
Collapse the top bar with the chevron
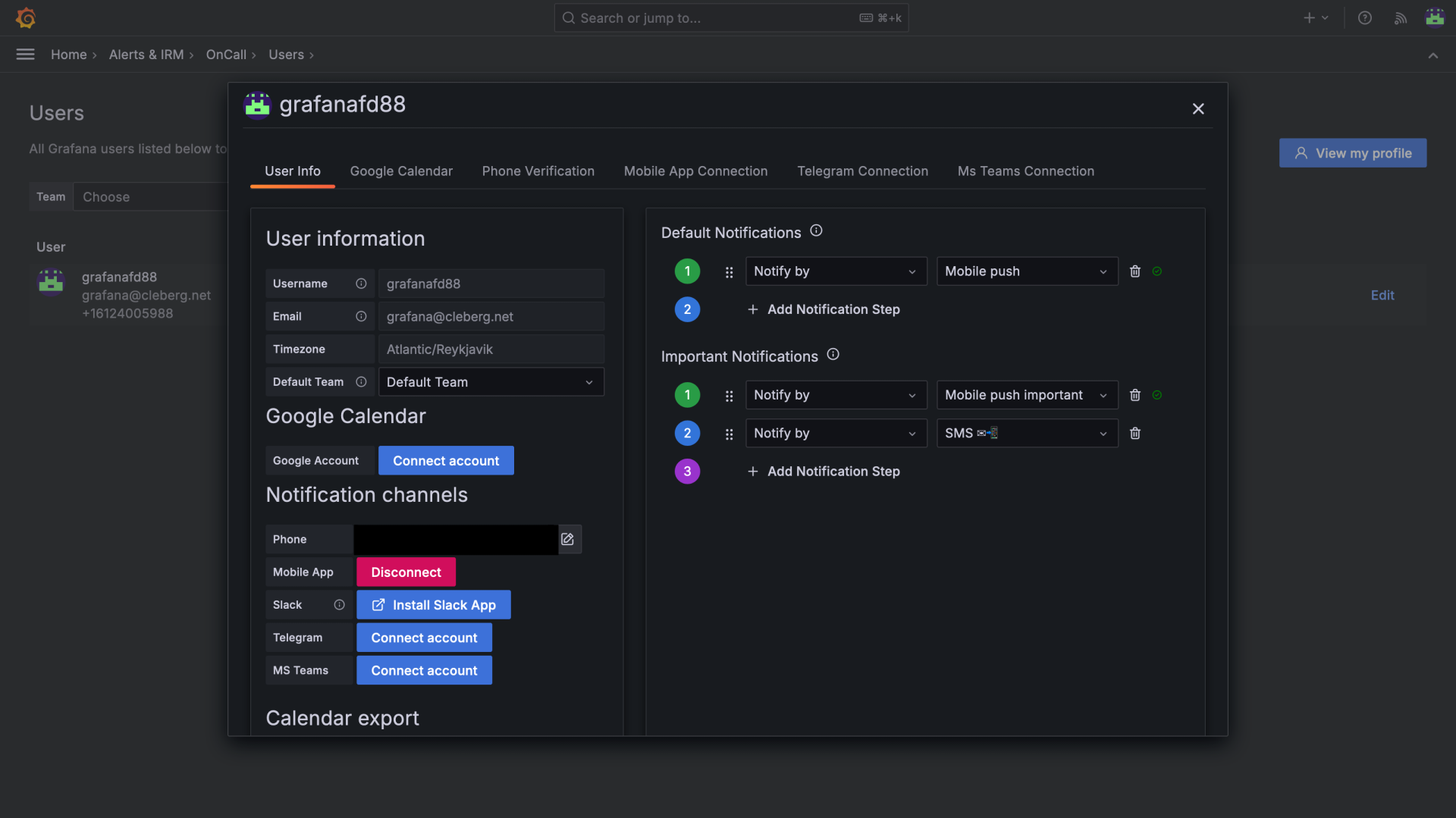[x=1432, y=55]
